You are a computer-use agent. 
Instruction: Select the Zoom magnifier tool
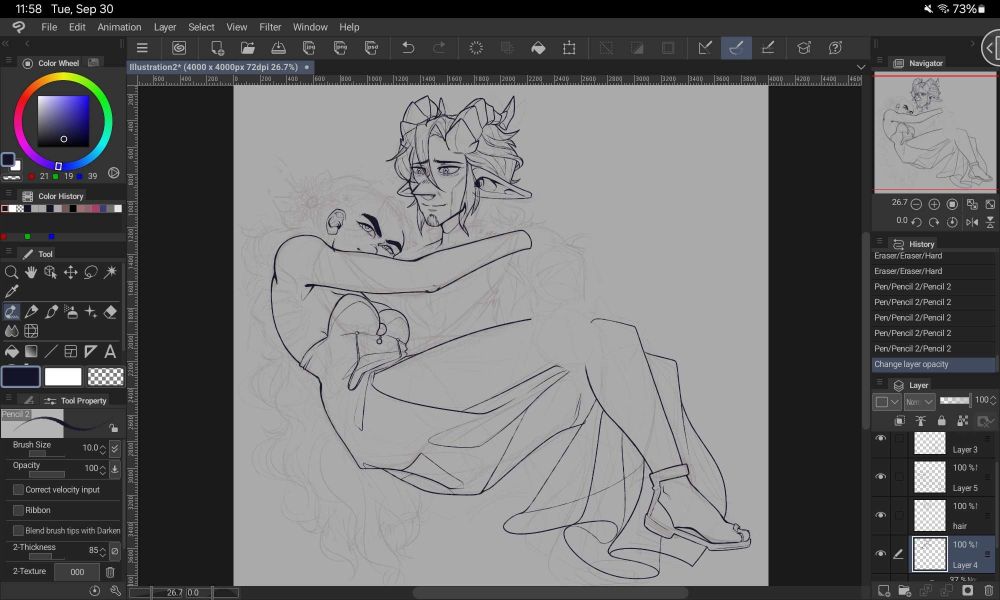pos(12,271)
